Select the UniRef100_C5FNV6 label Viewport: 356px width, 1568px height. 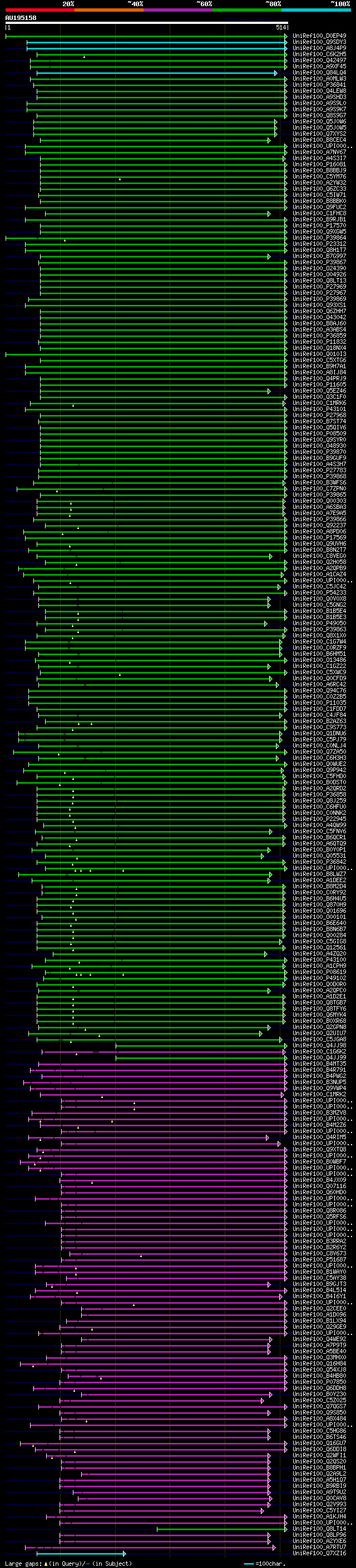[319, 832]
